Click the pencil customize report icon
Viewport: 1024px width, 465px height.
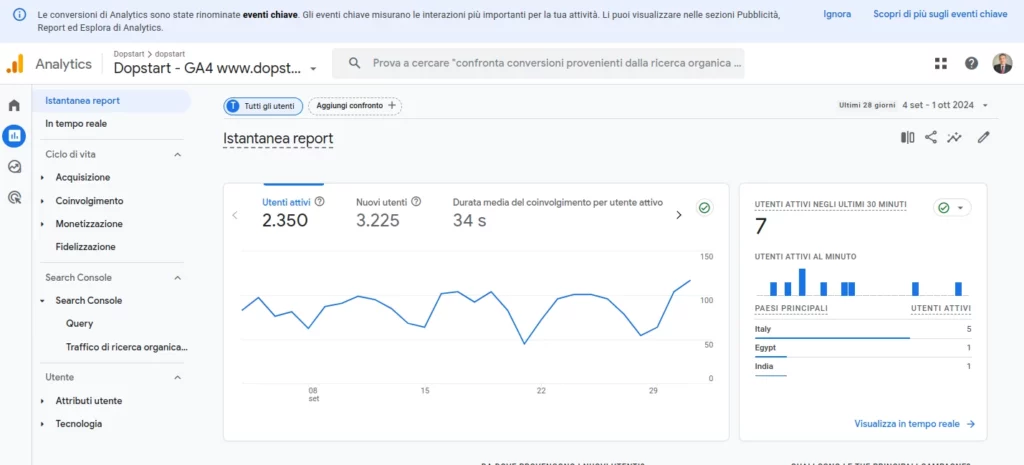984,137
